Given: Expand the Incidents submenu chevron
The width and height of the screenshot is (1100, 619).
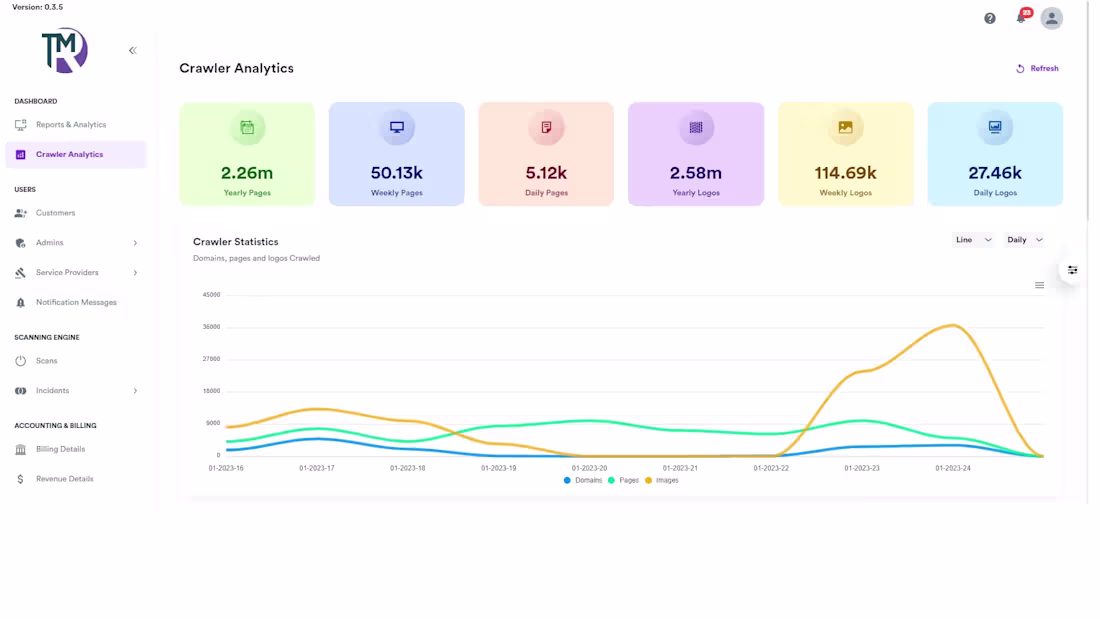Looking at the screenshot, I should point(135,391).
